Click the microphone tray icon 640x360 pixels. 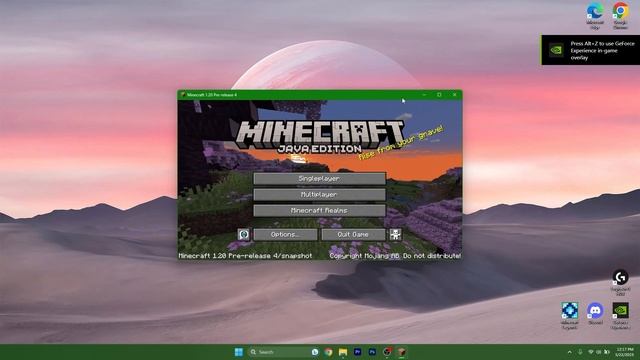coord(580,352)
